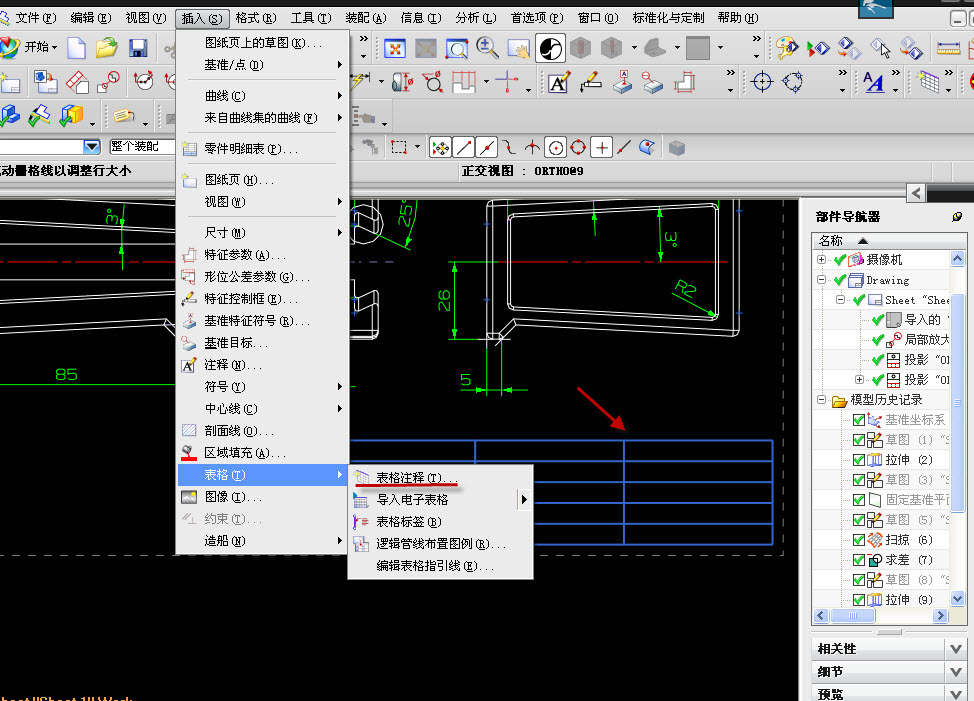Click the crosshair target icon in toolbar

pos(762,82)
